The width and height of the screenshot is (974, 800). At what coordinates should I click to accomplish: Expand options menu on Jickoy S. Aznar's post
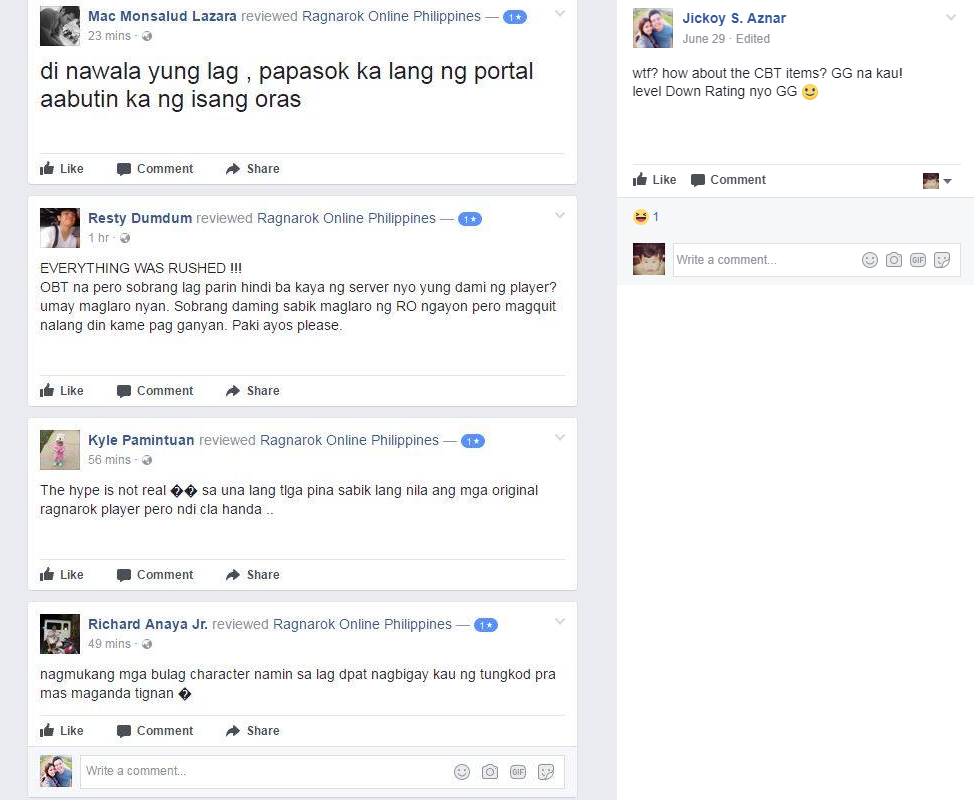(950, 17)
